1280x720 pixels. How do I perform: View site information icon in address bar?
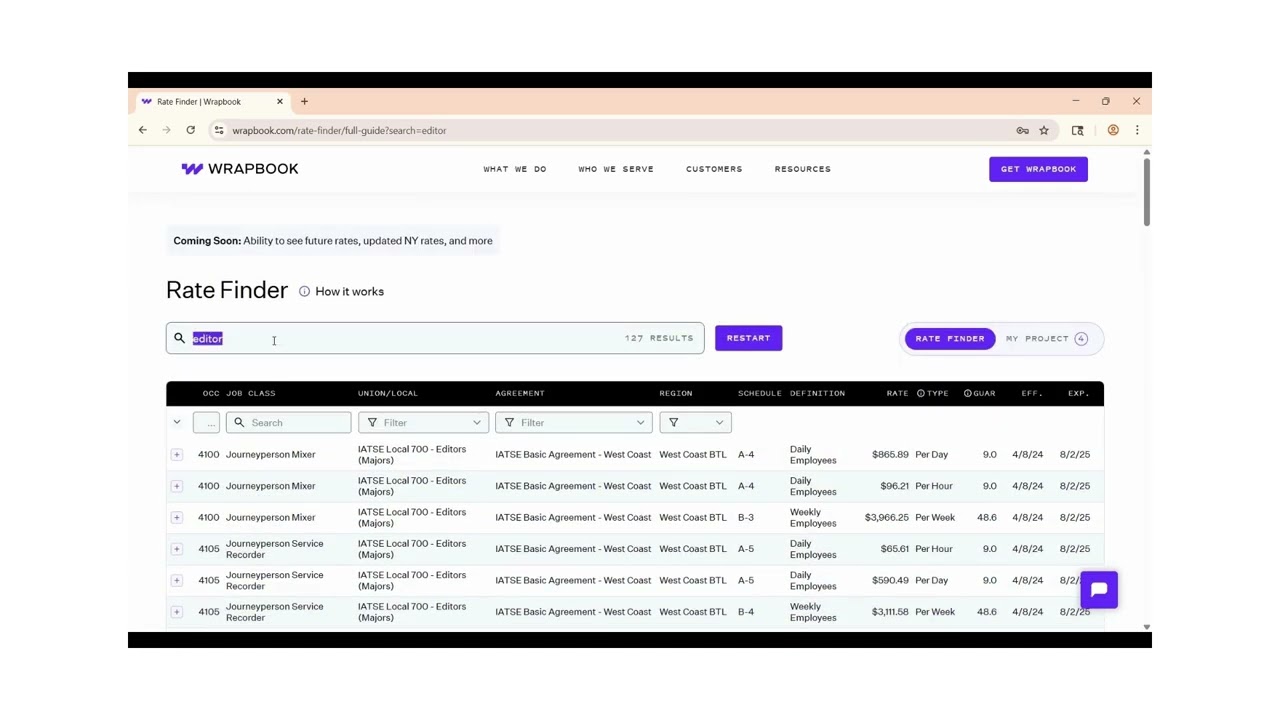(x=219, y=130)
